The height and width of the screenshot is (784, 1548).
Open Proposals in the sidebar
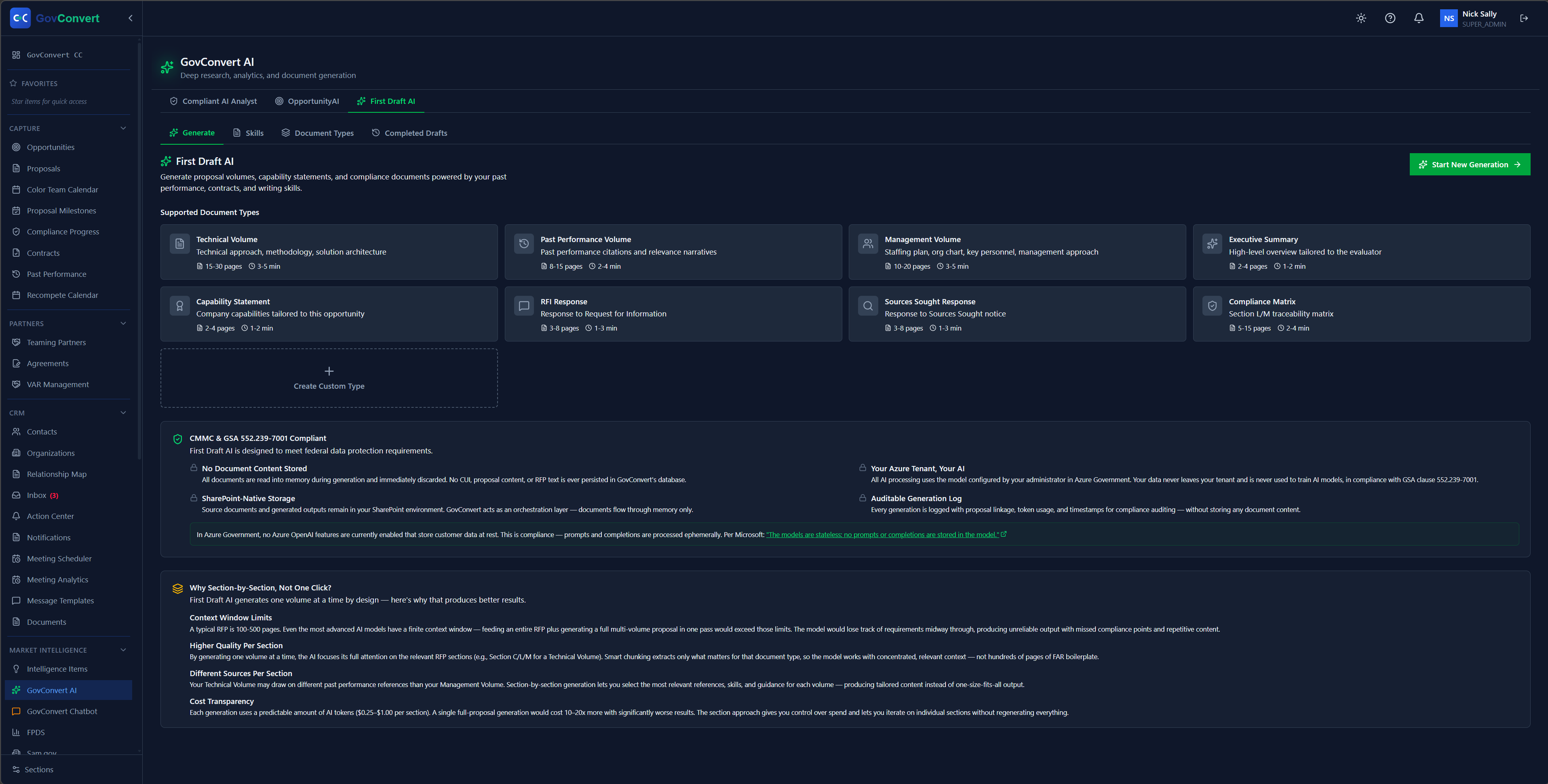(68, 169)
